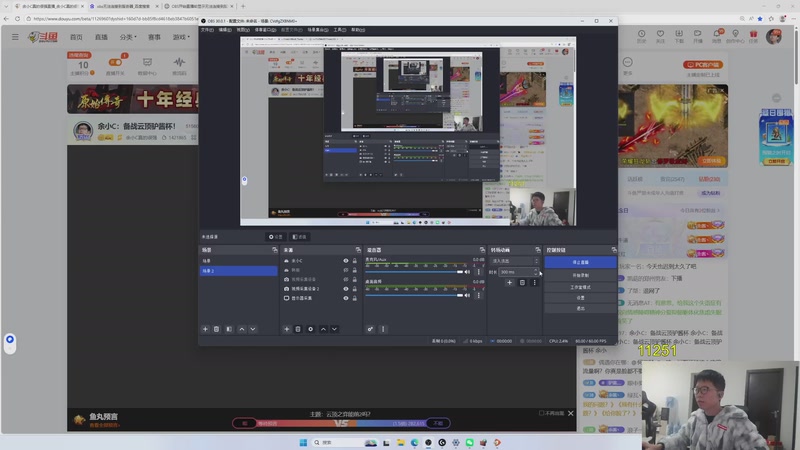Click 开始录制 button in Controls
The height and width of the screenshot is (450, 800).
click(x=580, y=276)
